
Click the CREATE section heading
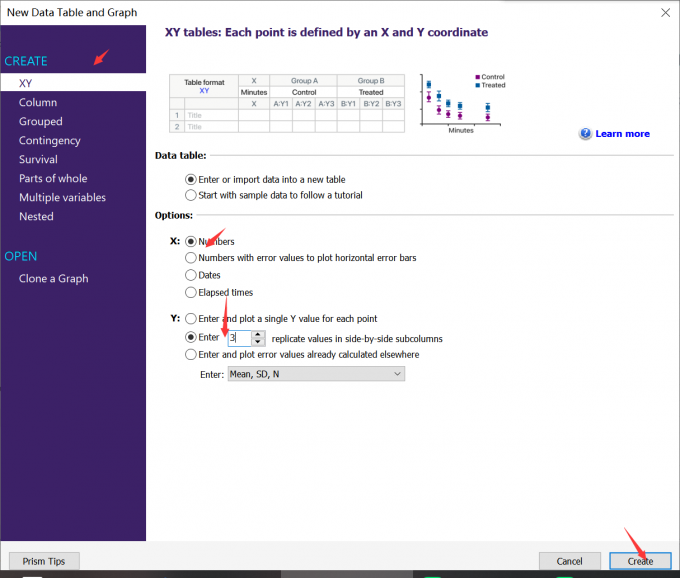tap(26, 61)
